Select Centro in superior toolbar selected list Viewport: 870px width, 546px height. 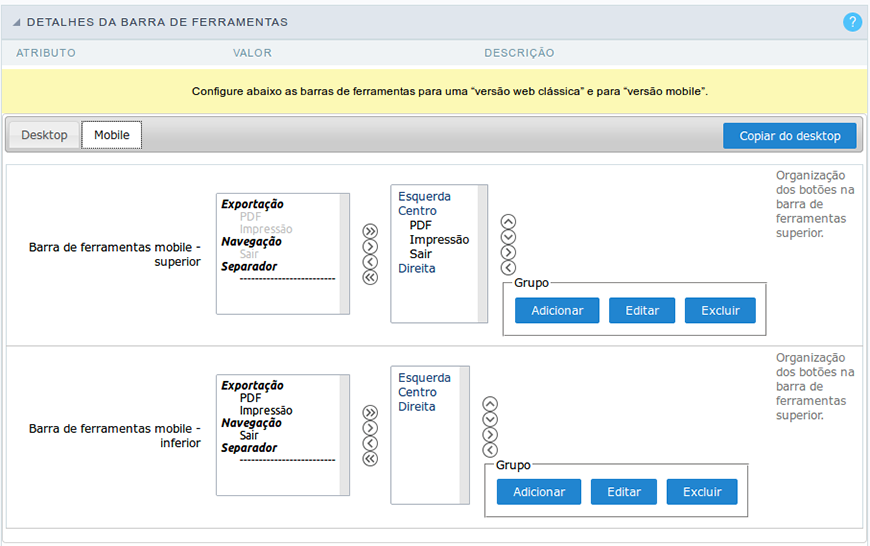pos(417,211)
